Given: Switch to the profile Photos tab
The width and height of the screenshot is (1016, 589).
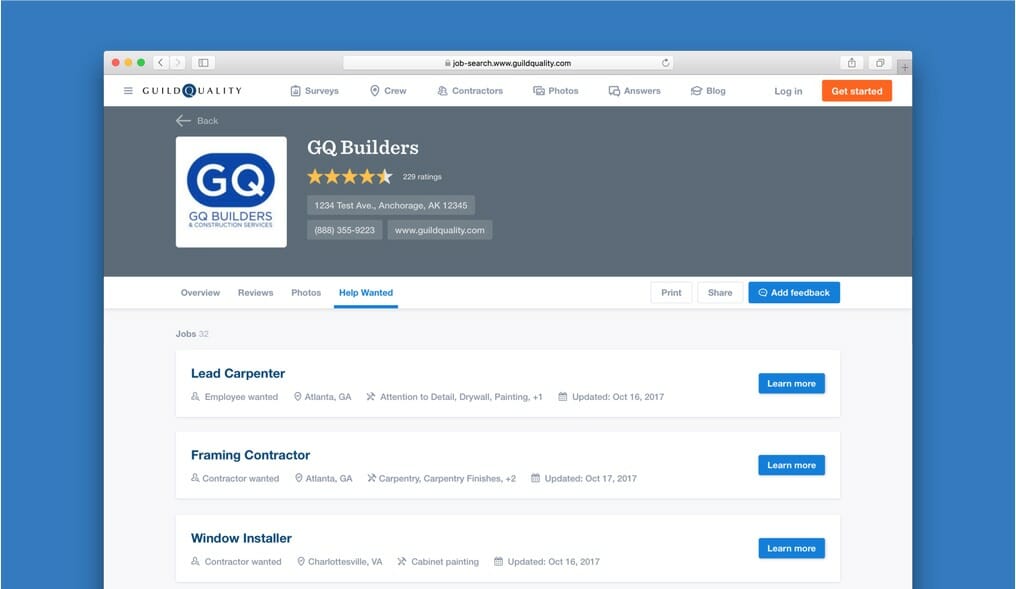Looking at the screenshot, I should click(306, 293).
